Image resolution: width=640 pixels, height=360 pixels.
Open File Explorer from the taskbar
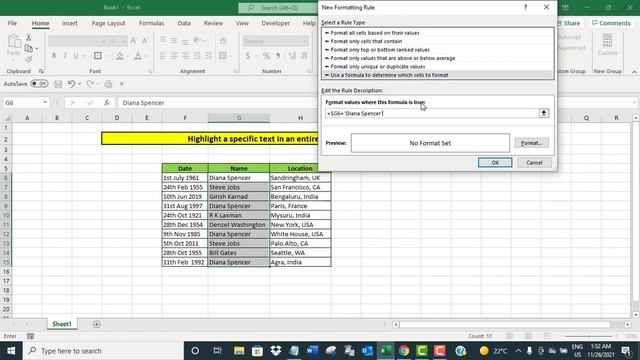(239, 351)
